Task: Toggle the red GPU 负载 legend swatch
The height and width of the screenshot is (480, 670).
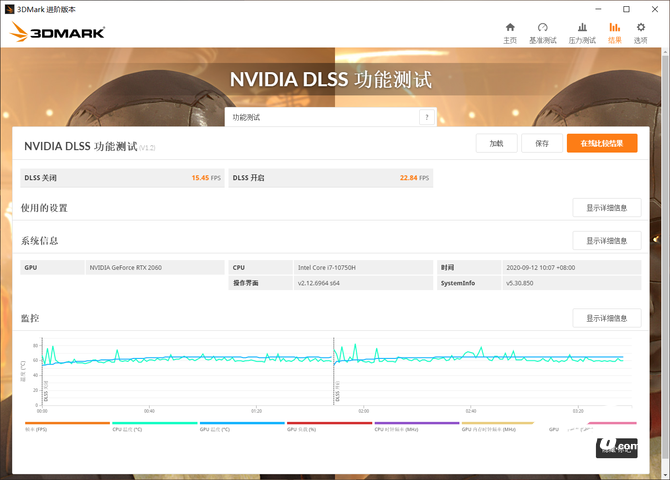Action: click(x=328, y=425)
